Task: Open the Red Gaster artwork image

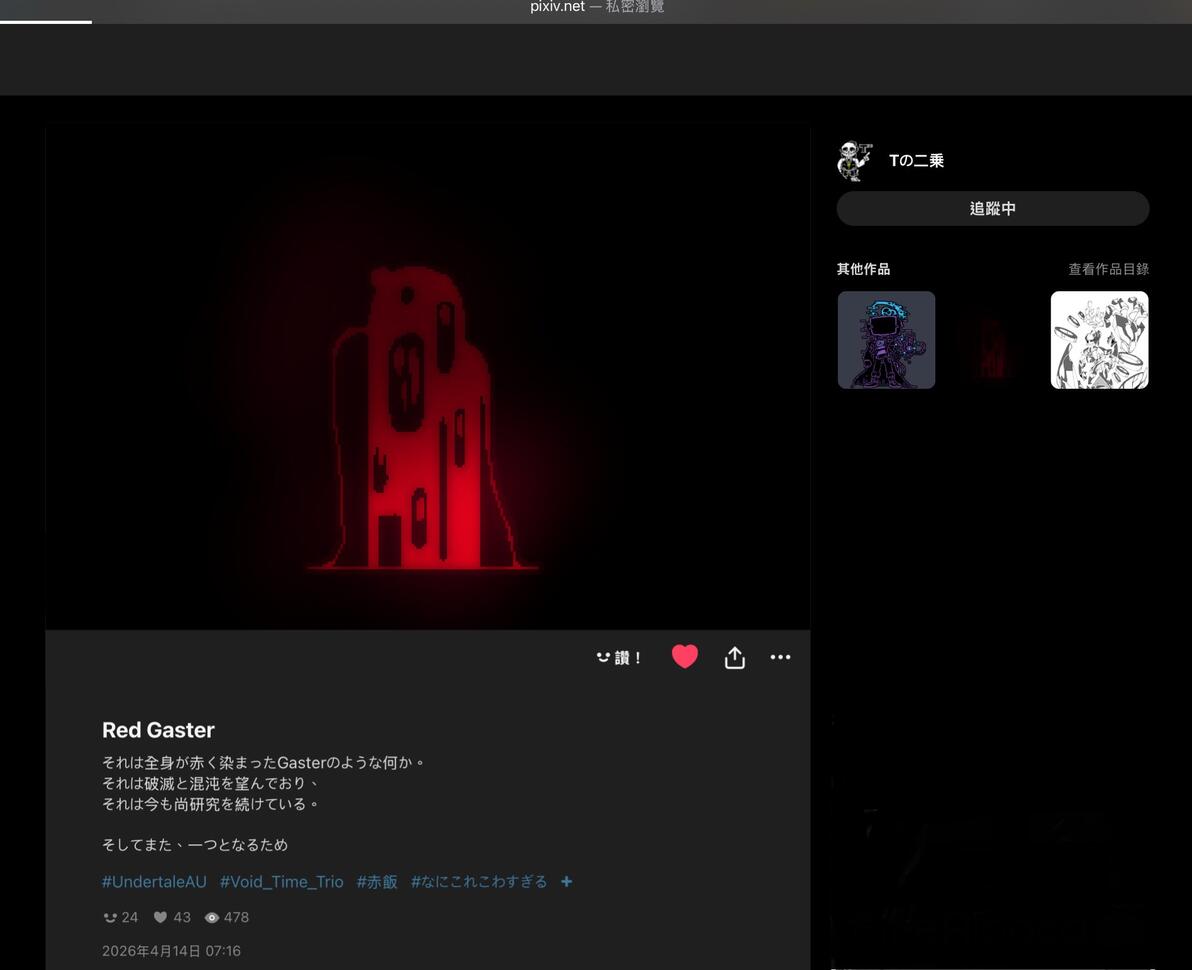Action: 427,378
